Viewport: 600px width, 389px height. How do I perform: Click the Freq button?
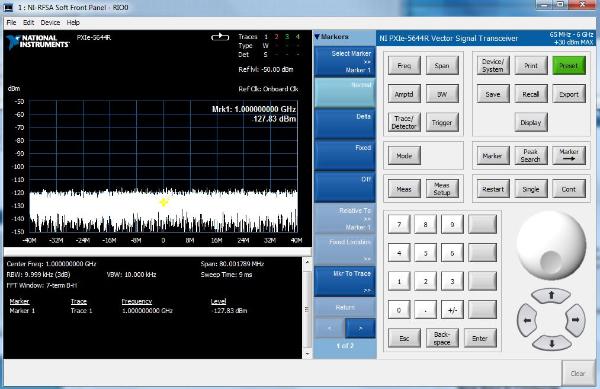[x=404, y=66]
